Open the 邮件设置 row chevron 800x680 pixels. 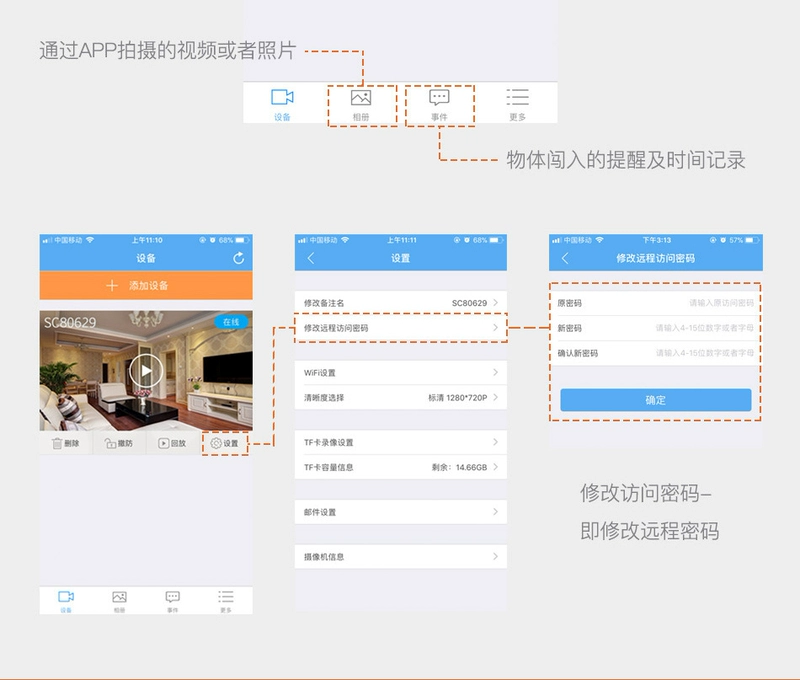pyautogui.click(x=495, y=512)
